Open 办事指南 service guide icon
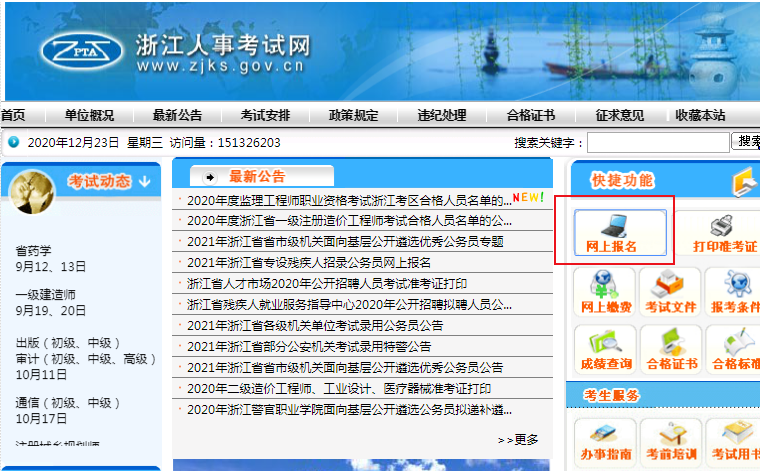Viewport: 760px width, 471px height. click(x=605, y=440)
